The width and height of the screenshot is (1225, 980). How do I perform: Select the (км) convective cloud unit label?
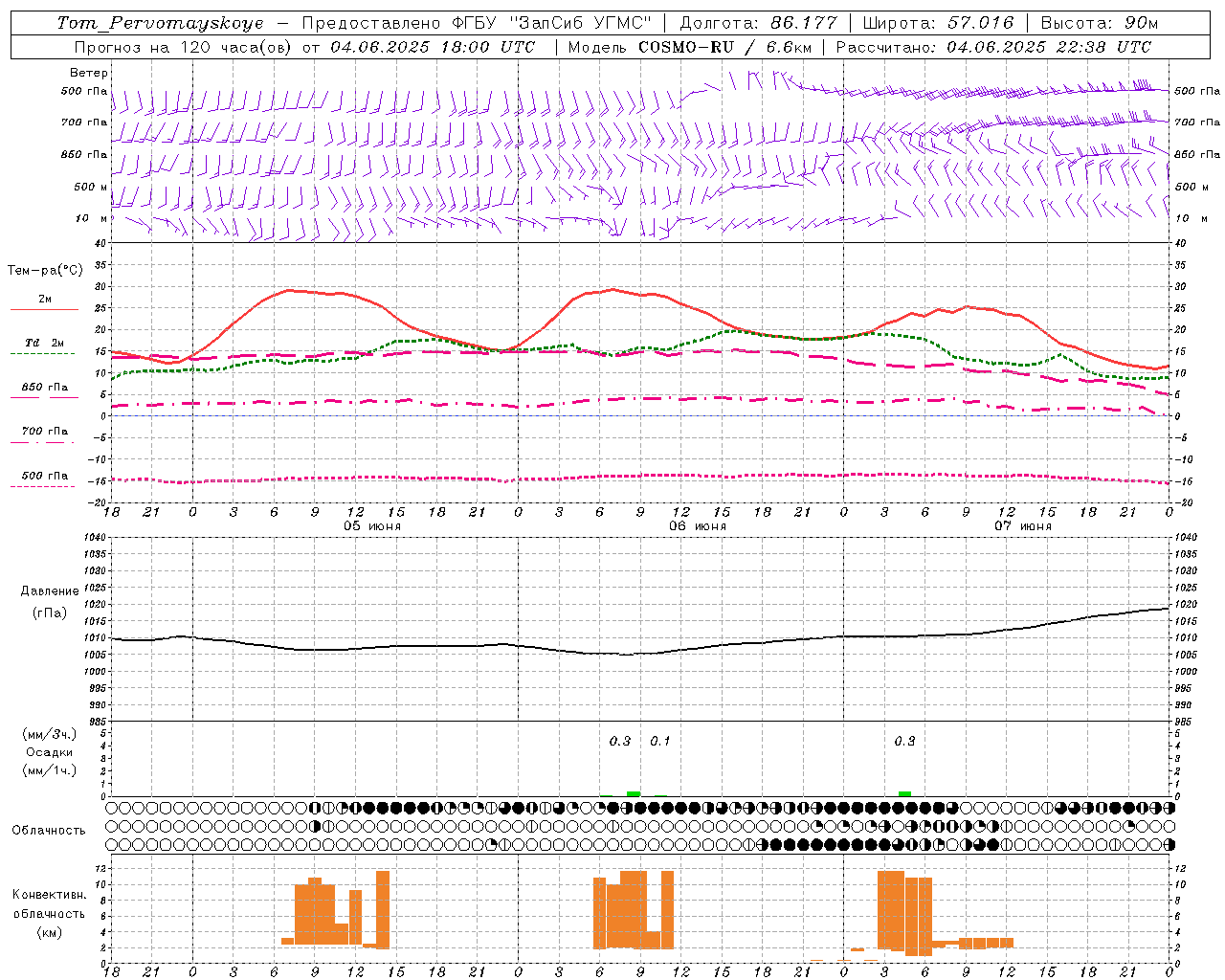(x=50, y=932)
